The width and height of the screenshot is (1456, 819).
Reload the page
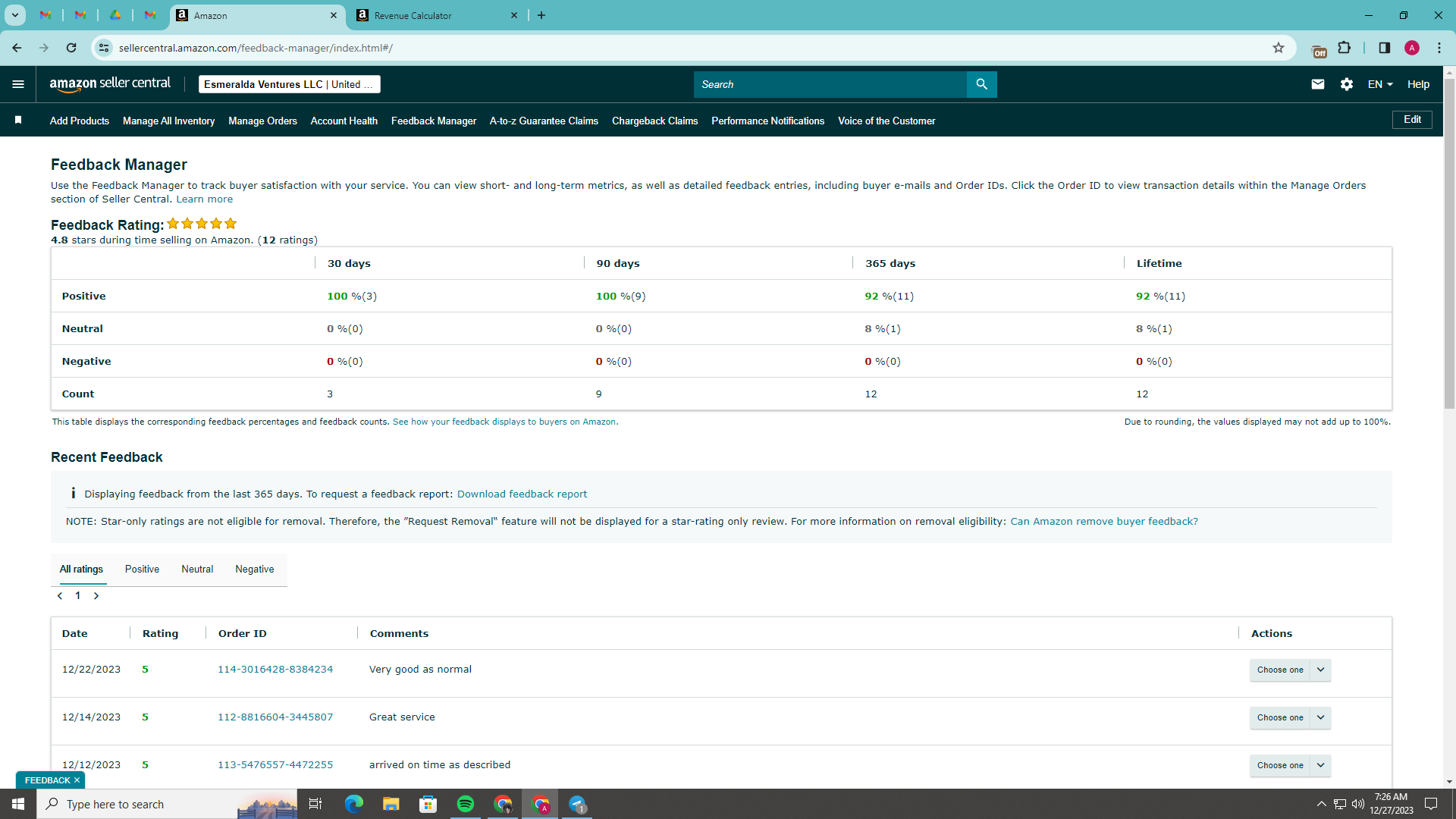[71, 48]
